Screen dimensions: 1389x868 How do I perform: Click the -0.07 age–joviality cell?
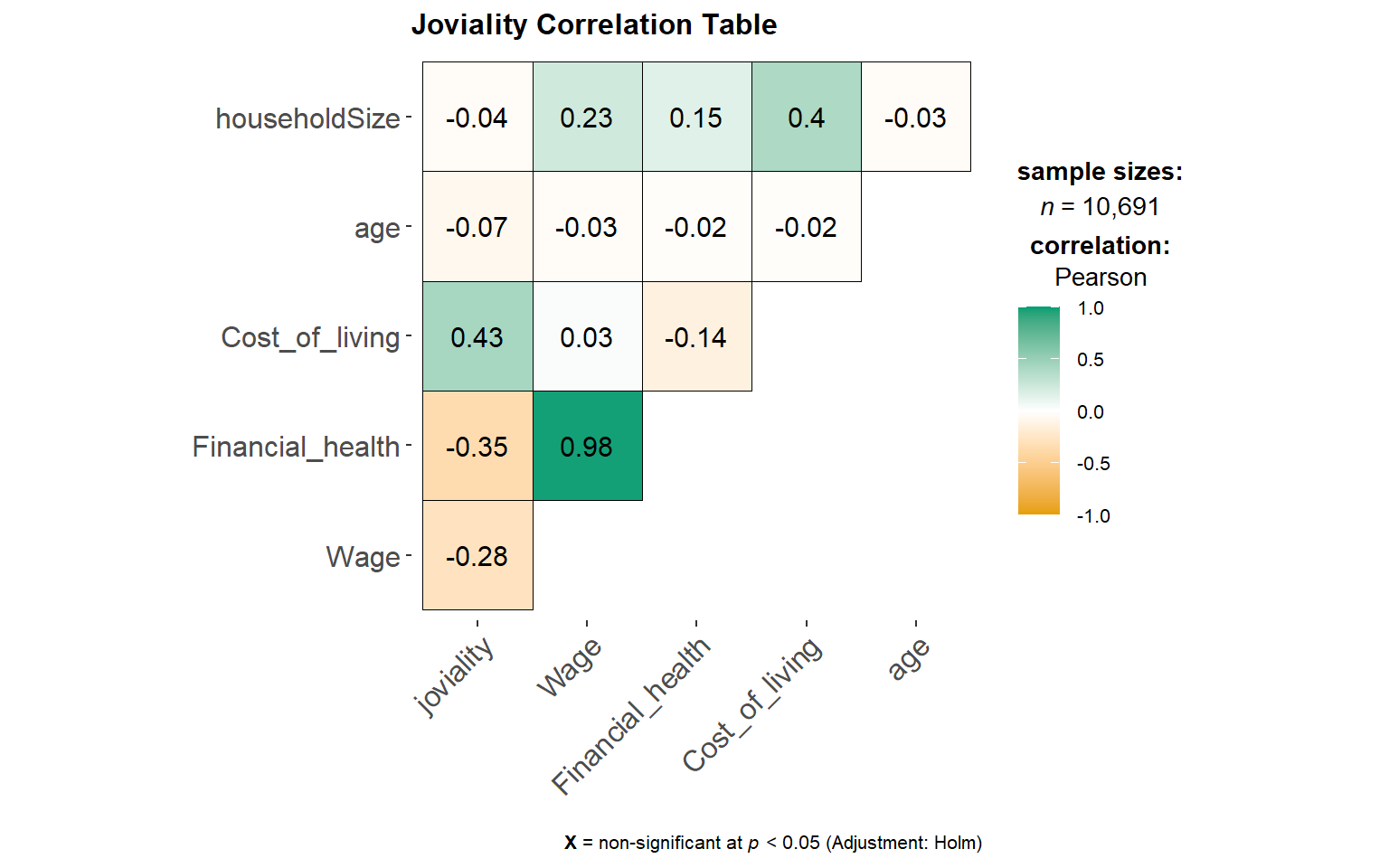coord(477,227)
